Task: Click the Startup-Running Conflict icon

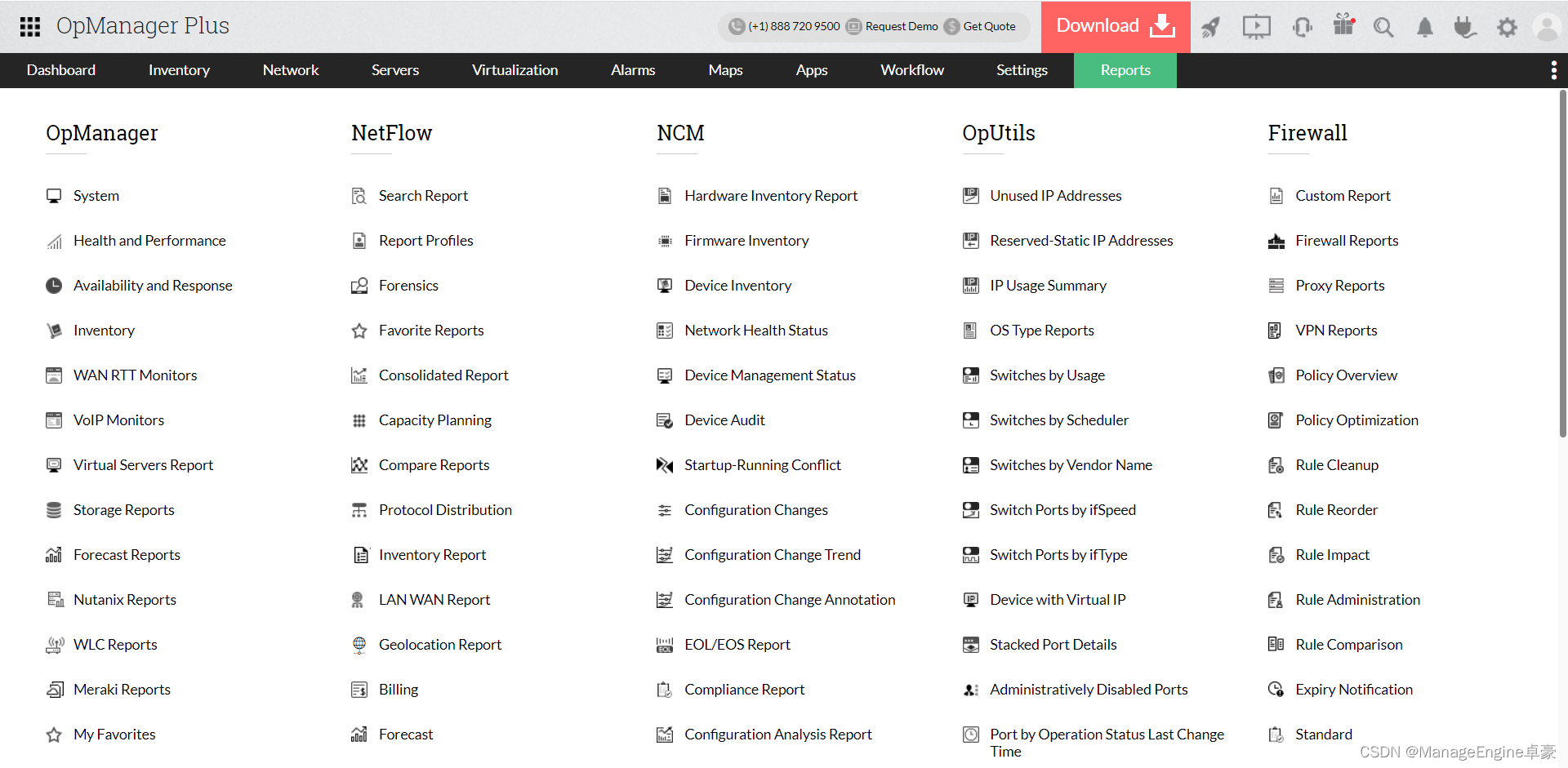Action: coord(665,465)
